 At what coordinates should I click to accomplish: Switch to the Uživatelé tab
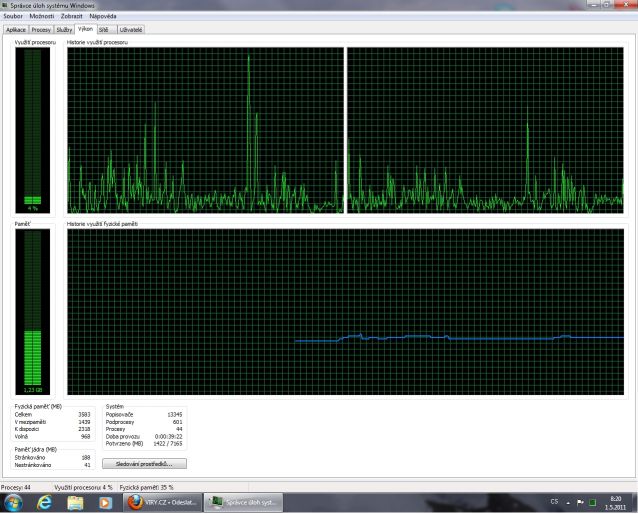pyautogui.click(x=131, y=30)
